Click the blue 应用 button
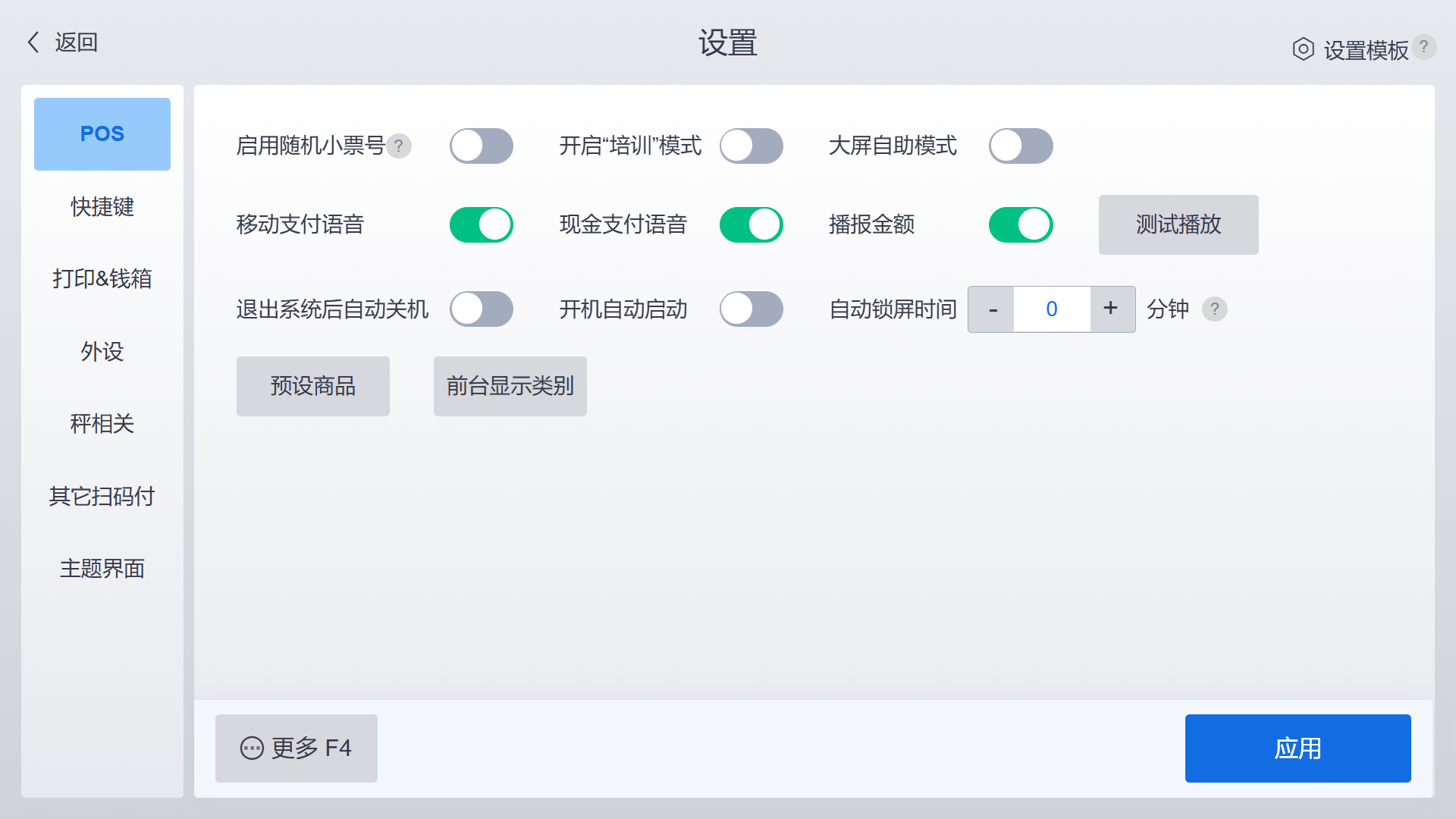 pyautogui.click(x=1298, y=748)
